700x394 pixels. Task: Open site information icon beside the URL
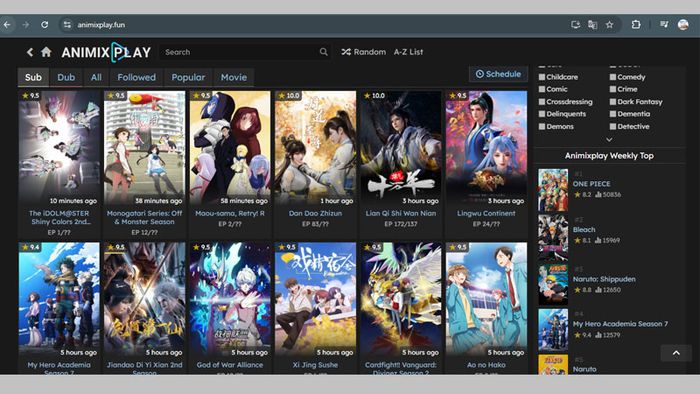coord(67,25)
